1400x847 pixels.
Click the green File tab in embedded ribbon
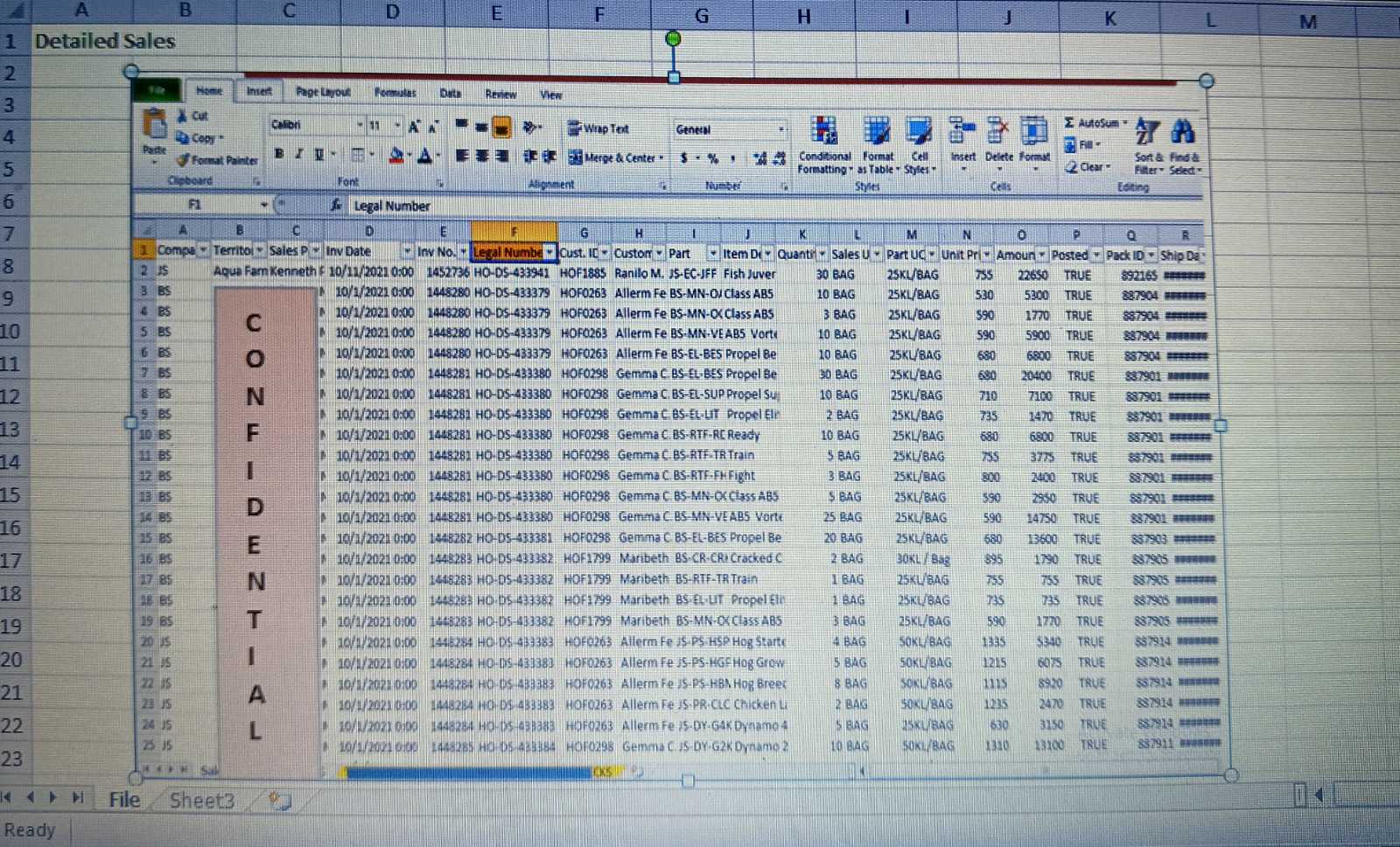[x=157, y=89]
